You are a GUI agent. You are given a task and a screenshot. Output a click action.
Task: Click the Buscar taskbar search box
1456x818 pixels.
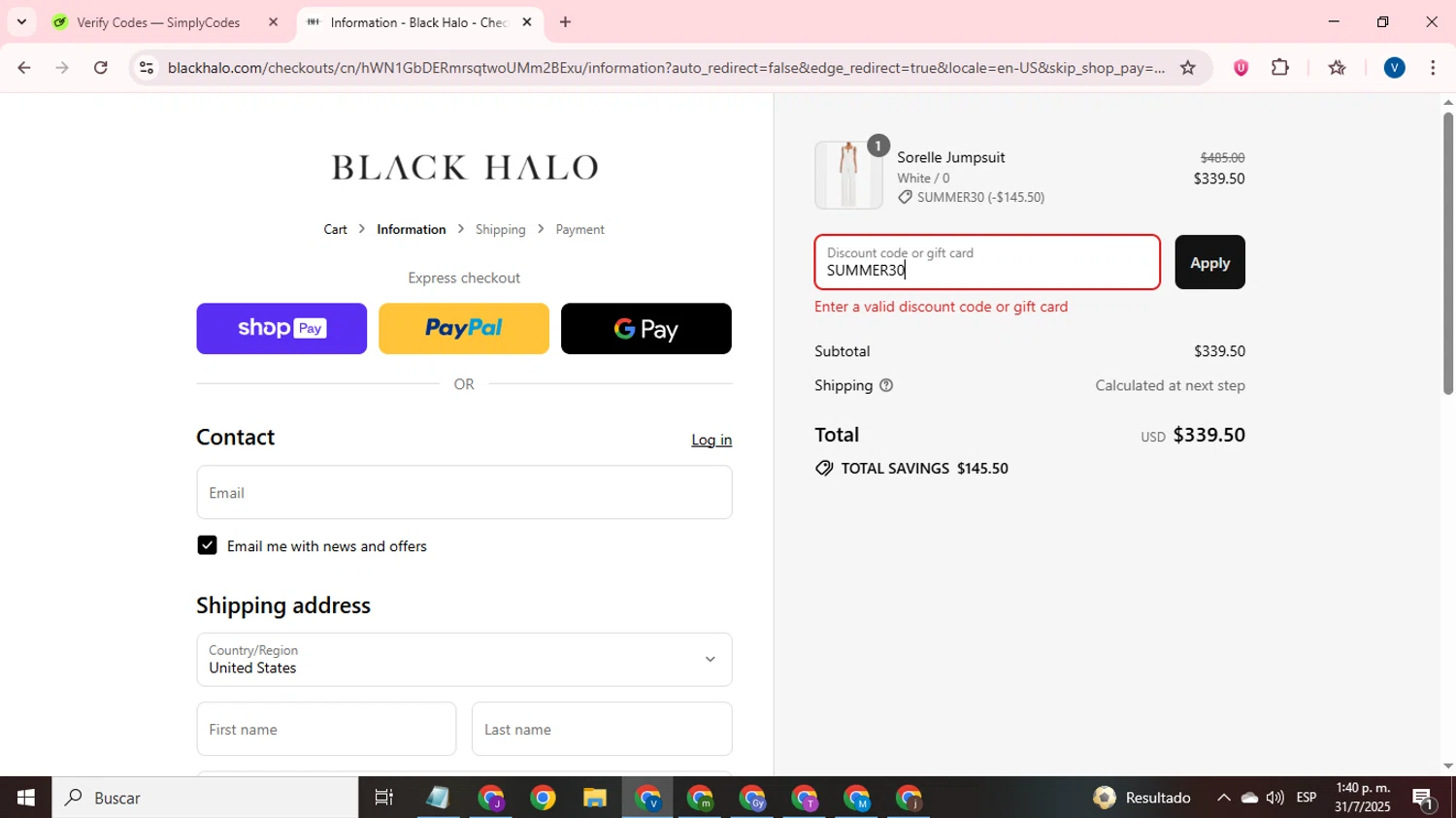[205, 798]
